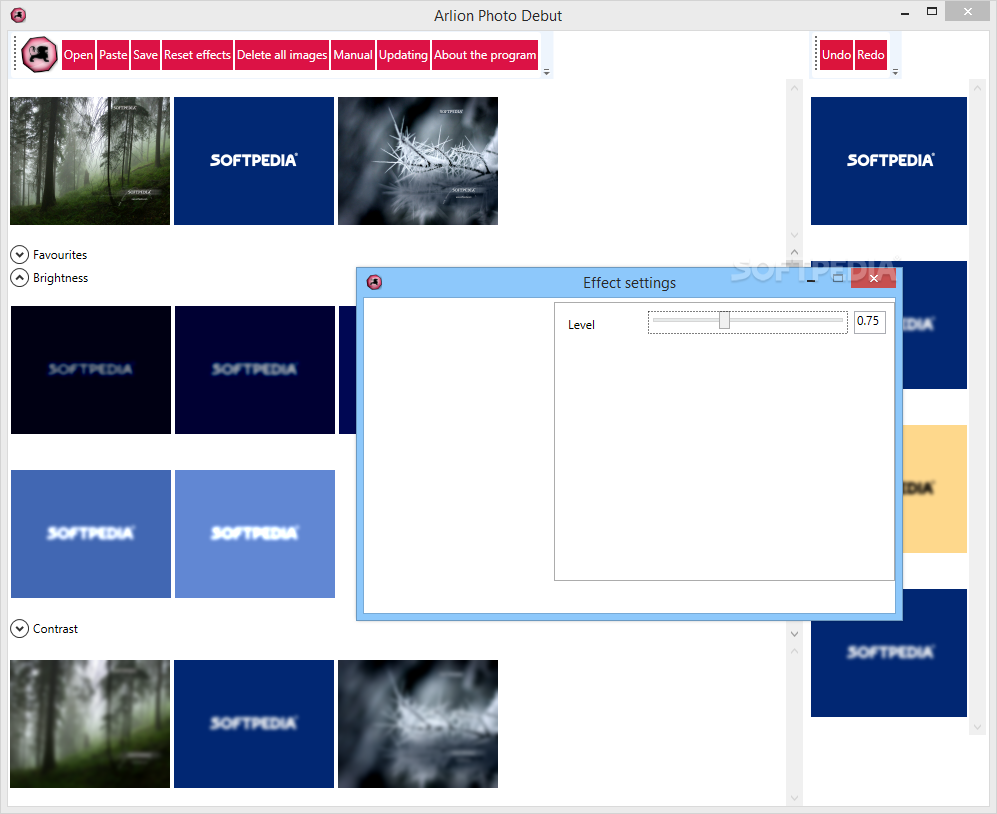Viewport: 997px width, 814px height.
Task: Minimize the Arlion Photo Debut window
Action: click(905, 12)
